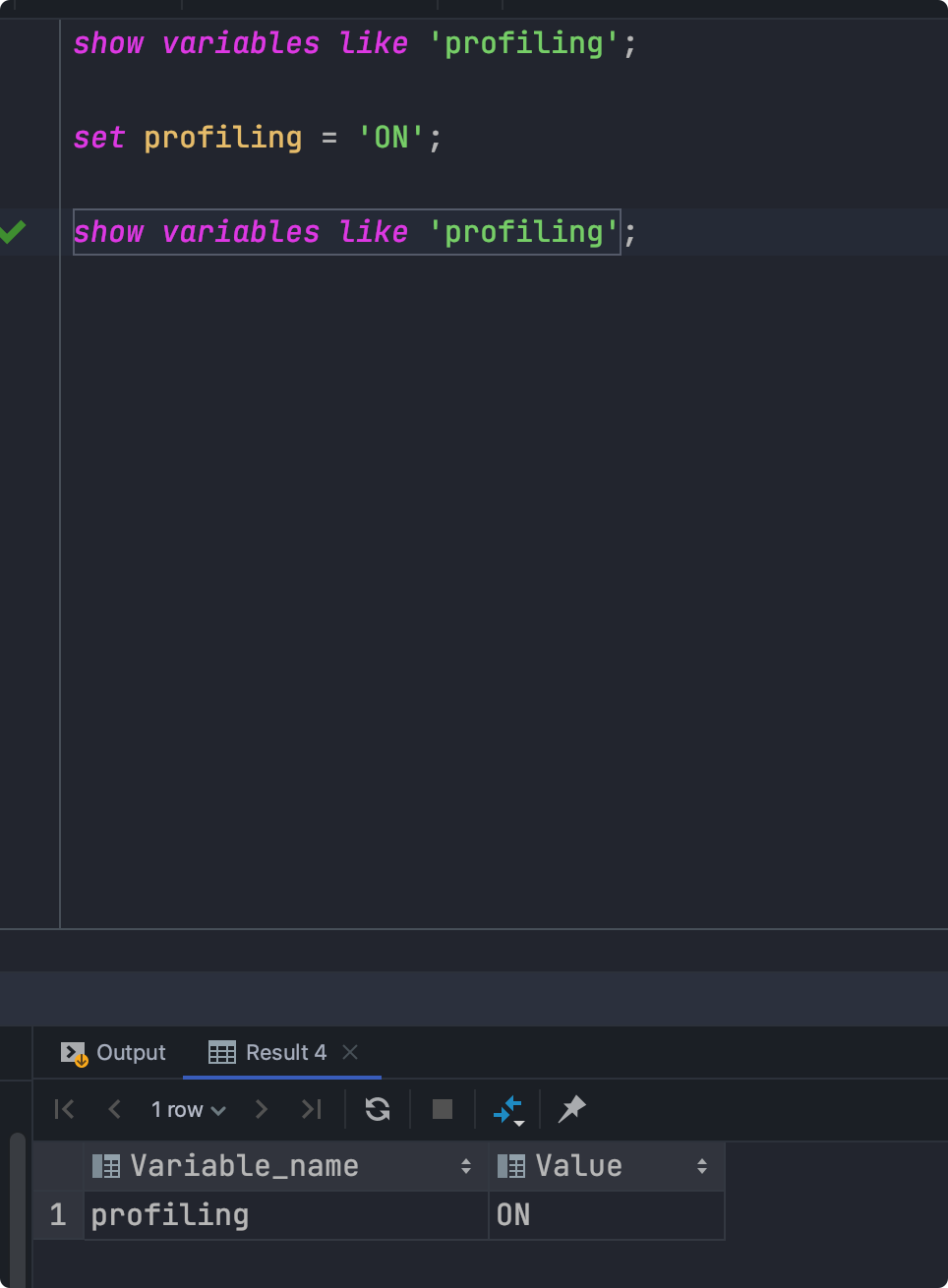This screenshot has height=1288, width=948.
Task: Go to next page of results
Action: click(261, 1109)
